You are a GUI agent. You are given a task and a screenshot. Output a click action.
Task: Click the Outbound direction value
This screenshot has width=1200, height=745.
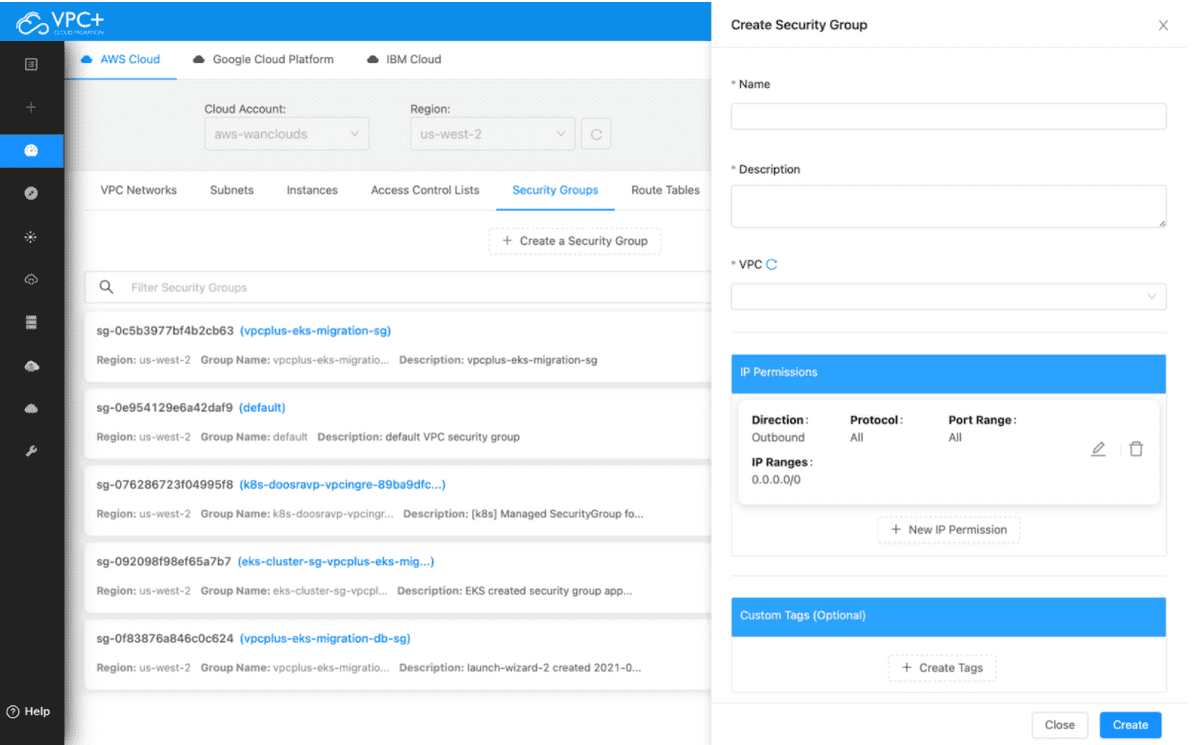(778, 438)
